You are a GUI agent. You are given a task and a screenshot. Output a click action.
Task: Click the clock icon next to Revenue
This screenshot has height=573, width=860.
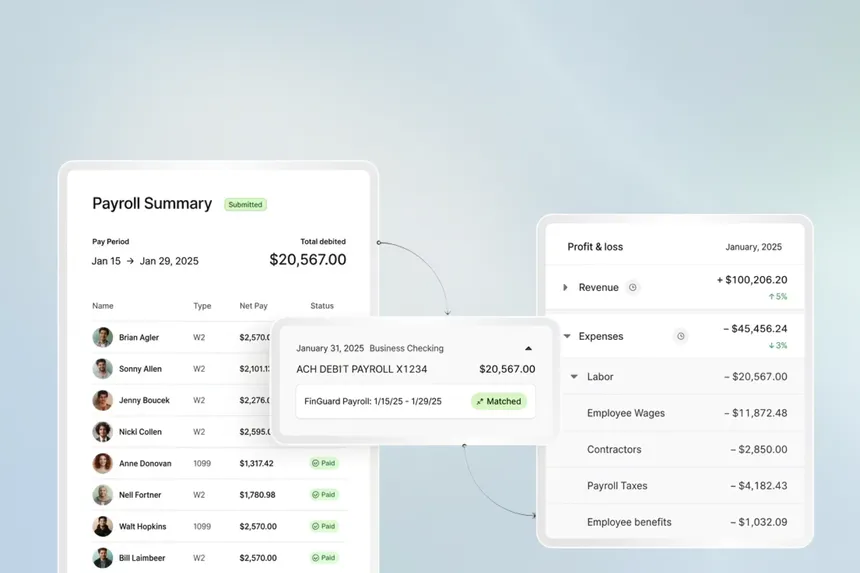tap(632, 287)
